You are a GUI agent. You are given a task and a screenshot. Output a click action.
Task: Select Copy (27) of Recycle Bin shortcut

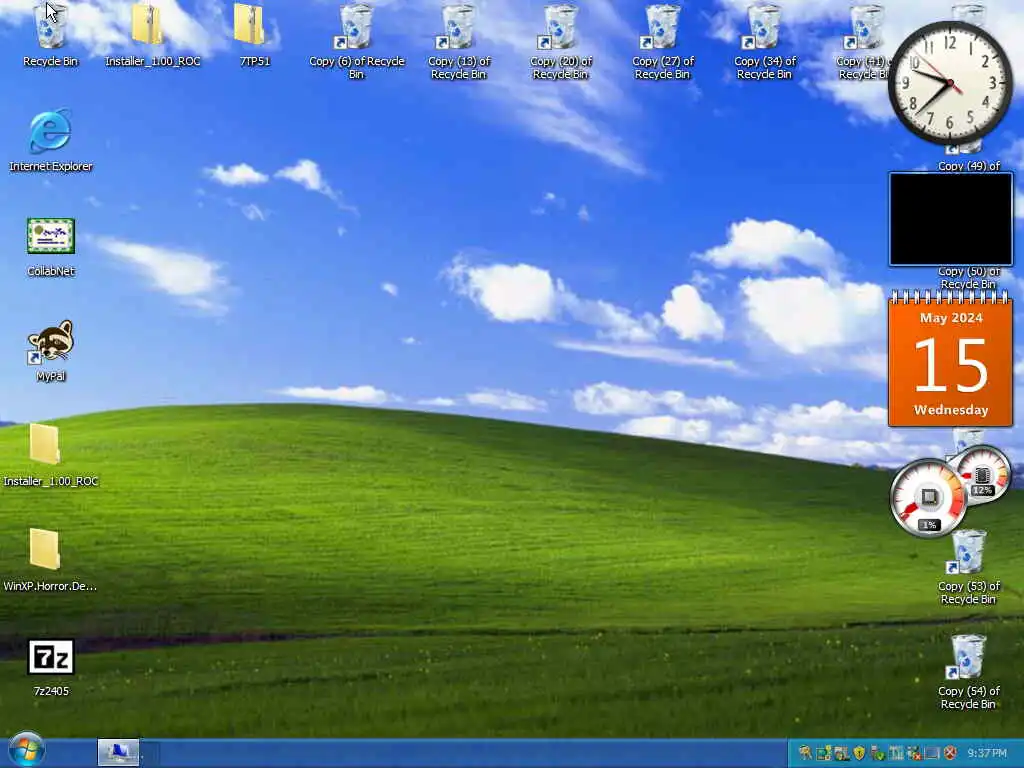662,41
